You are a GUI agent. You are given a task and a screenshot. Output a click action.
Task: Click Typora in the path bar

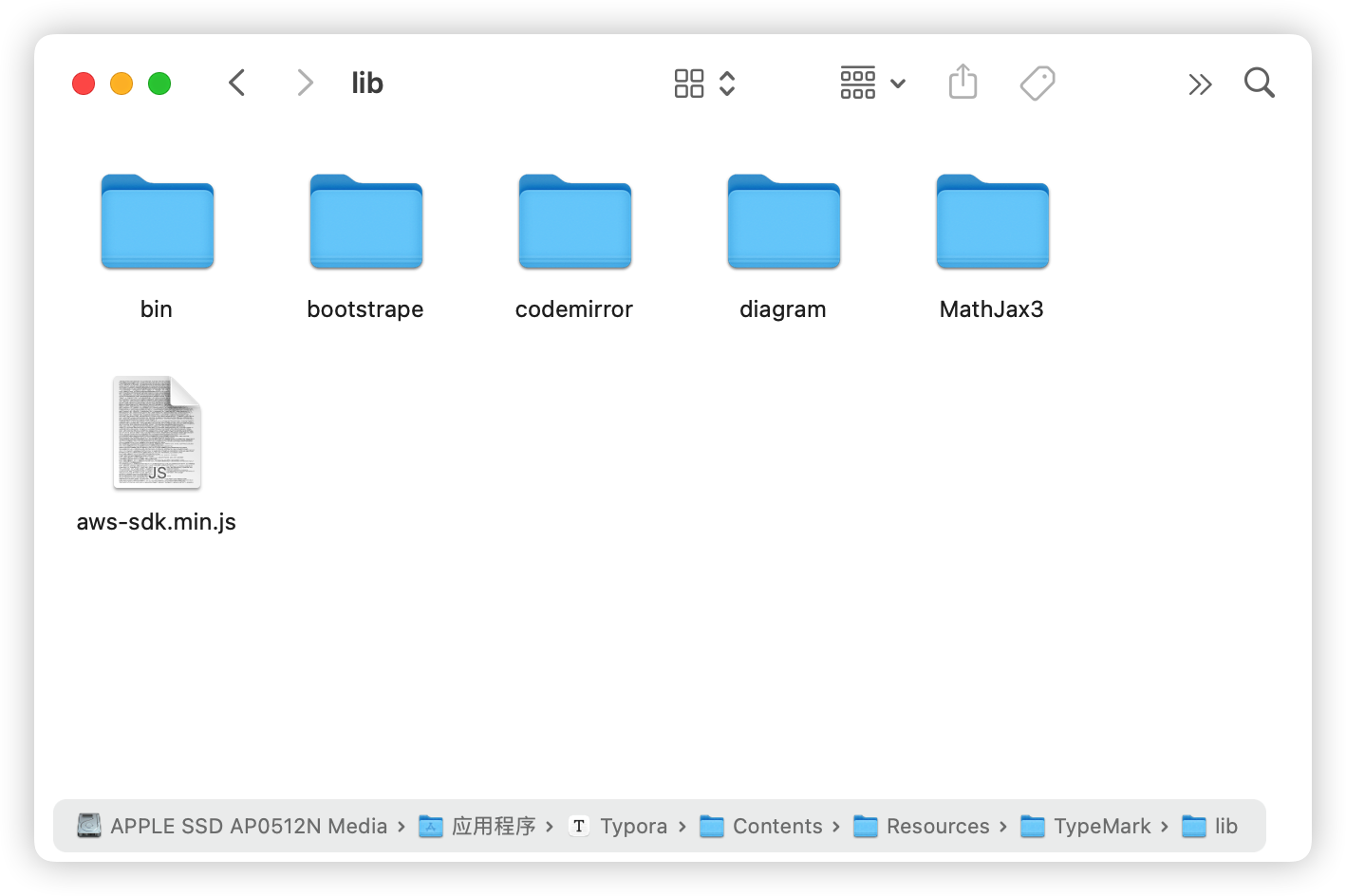(x=618, y=826)
